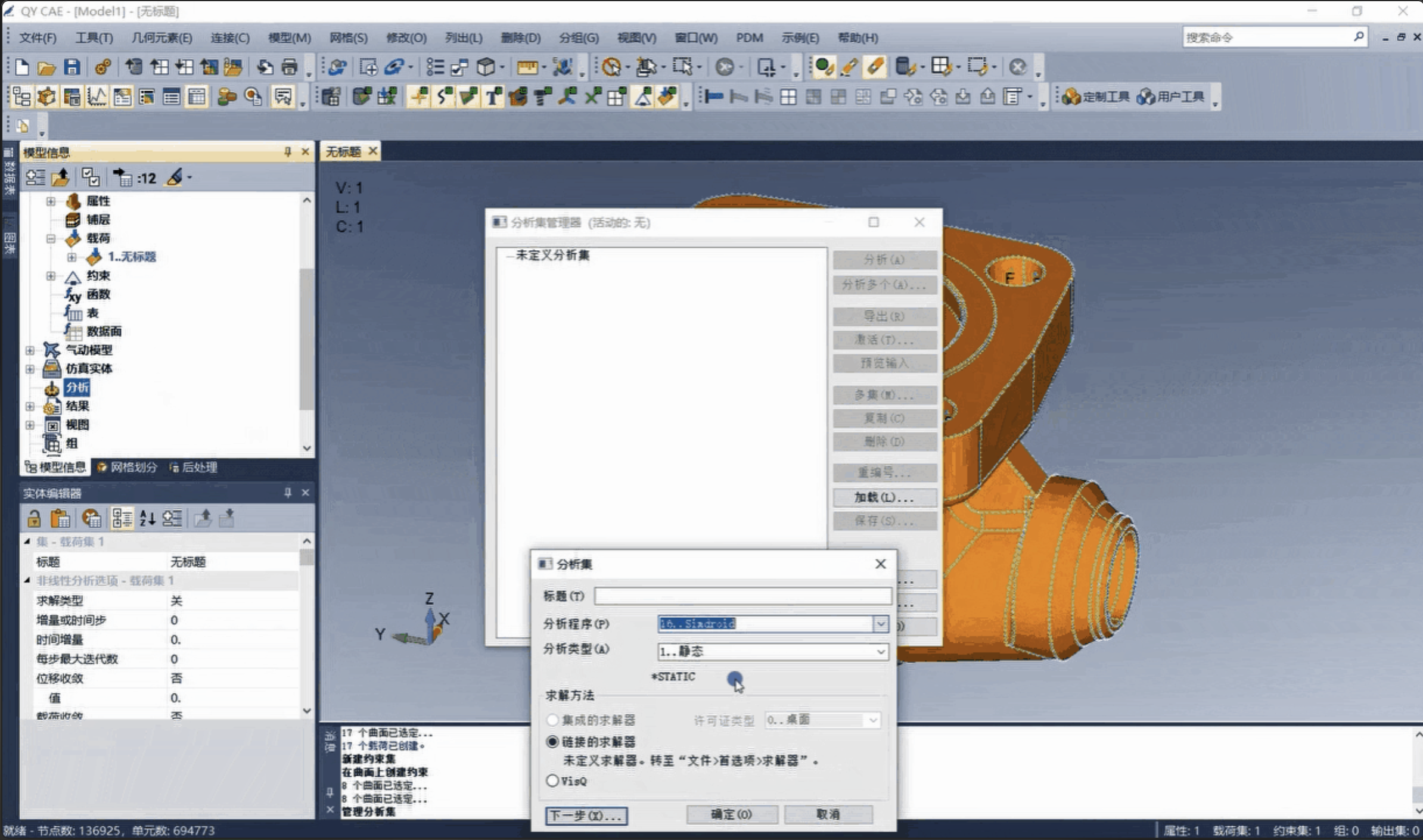The height and width of the screenshot is (840, 1423).
Task: Click the 标题 text input field
Action: 742,596
